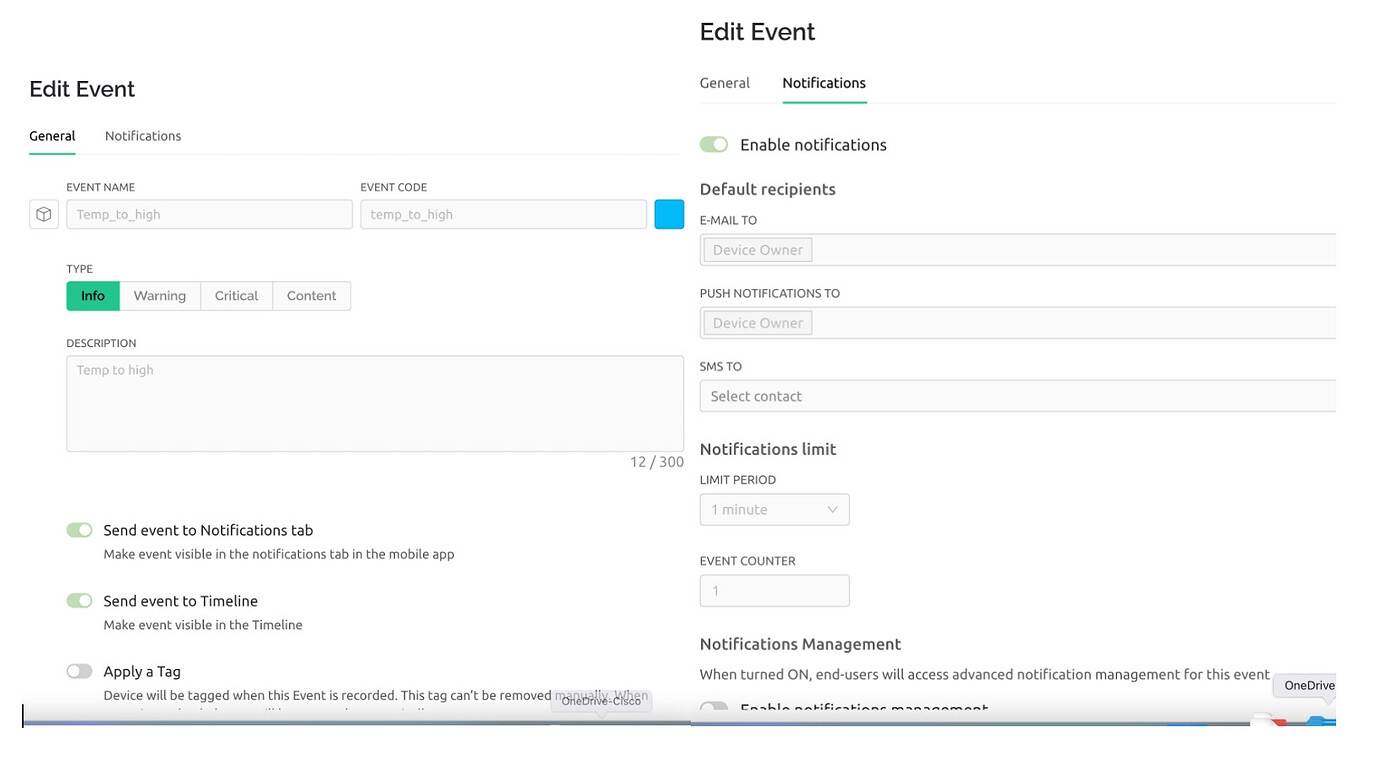Image resolution: width=1380 pixels, height=764 pixels.
Task: Select the Content event type
Action: (x=311, y=296)
